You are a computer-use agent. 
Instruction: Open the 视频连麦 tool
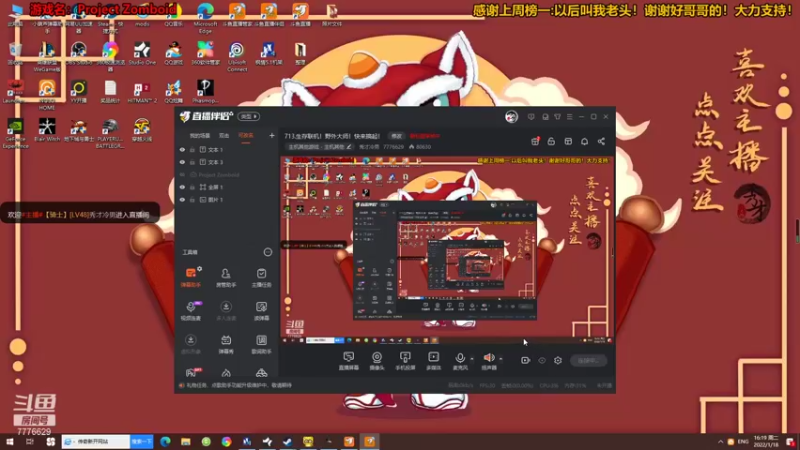point(191,310)
